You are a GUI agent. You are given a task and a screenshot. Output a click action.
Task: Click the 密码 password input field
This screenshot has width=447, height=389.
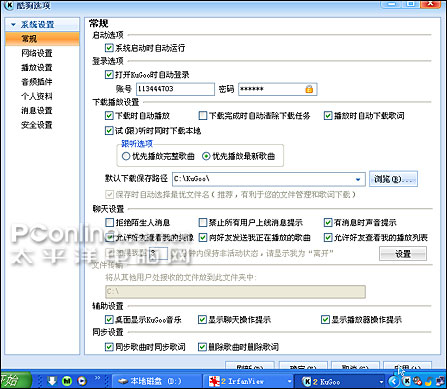pyautogui.click(x=277, y=89)
